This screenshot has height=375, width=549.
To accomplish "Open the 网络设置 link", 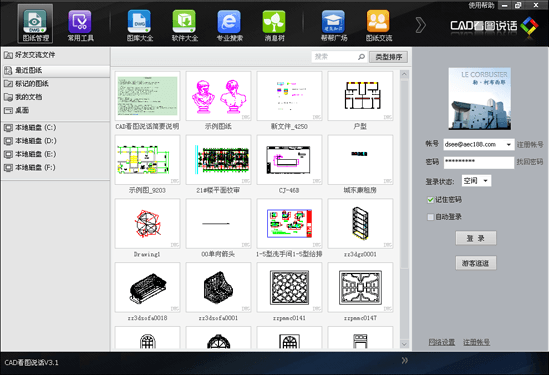I will click(x=442, y=342).
